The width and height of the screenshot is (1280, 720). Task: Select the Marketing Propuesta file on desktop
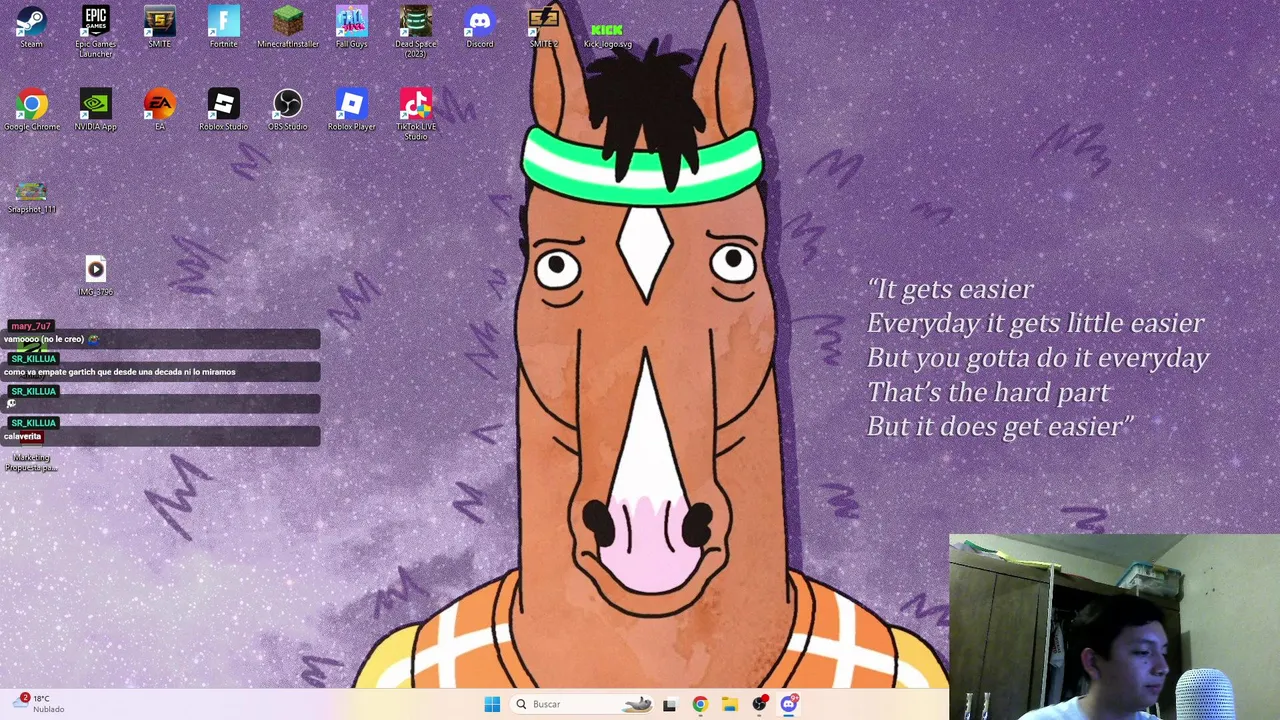31,462
